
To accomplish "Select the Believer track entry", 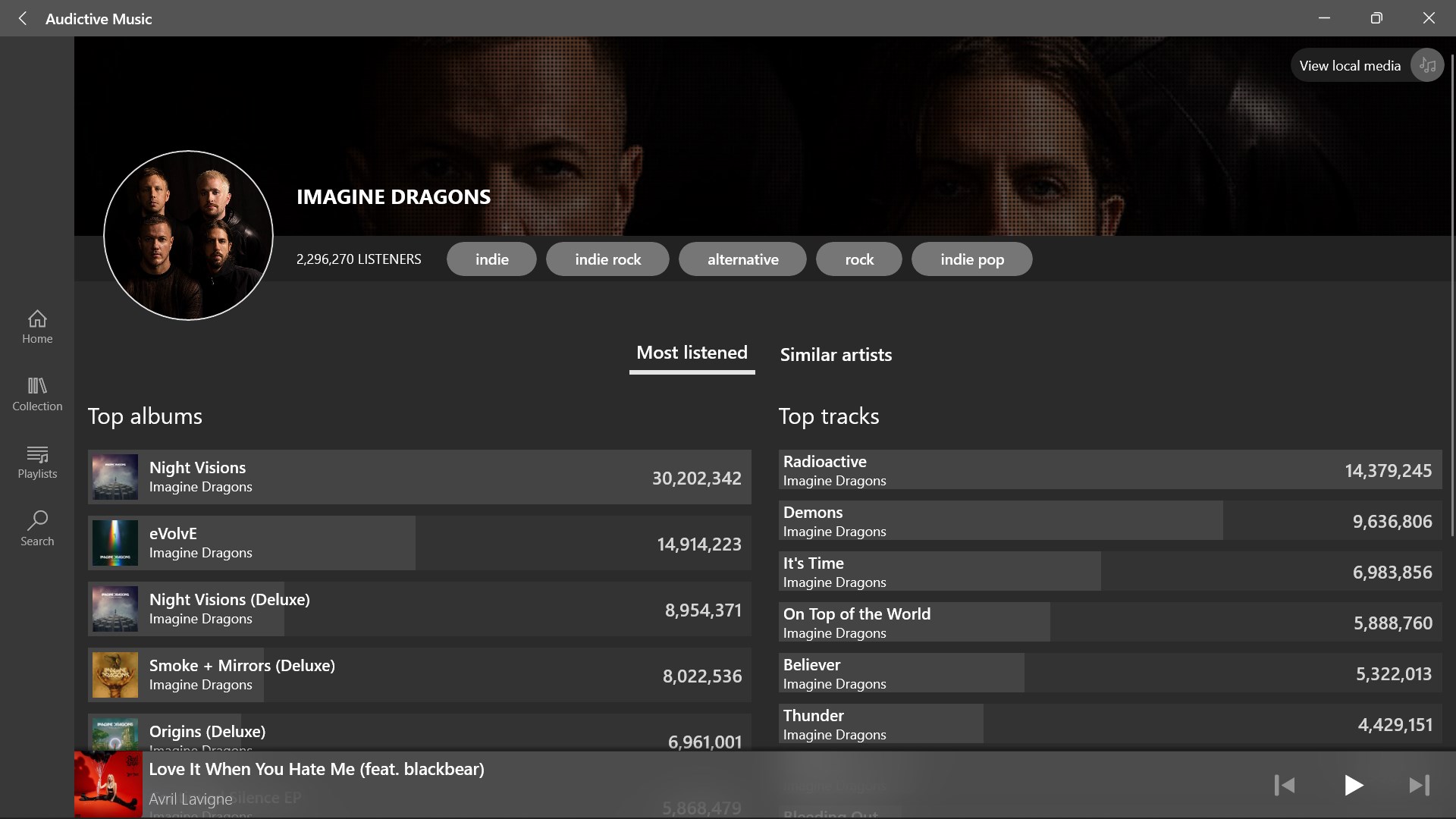I will point(1110,673).
